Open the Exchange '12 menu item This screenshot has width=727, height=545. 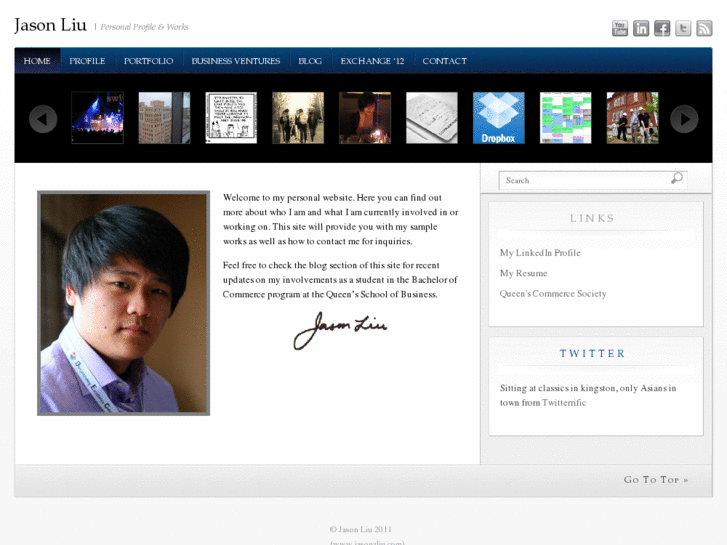click(x=372, y=61)
